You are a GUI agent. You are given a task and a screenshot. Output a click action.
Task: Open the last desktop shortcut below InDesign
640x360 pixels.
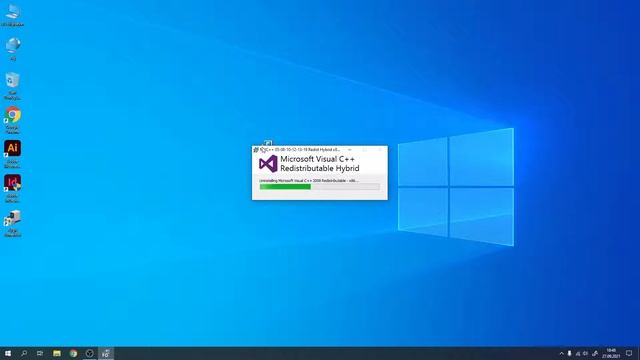click(13, 223)
